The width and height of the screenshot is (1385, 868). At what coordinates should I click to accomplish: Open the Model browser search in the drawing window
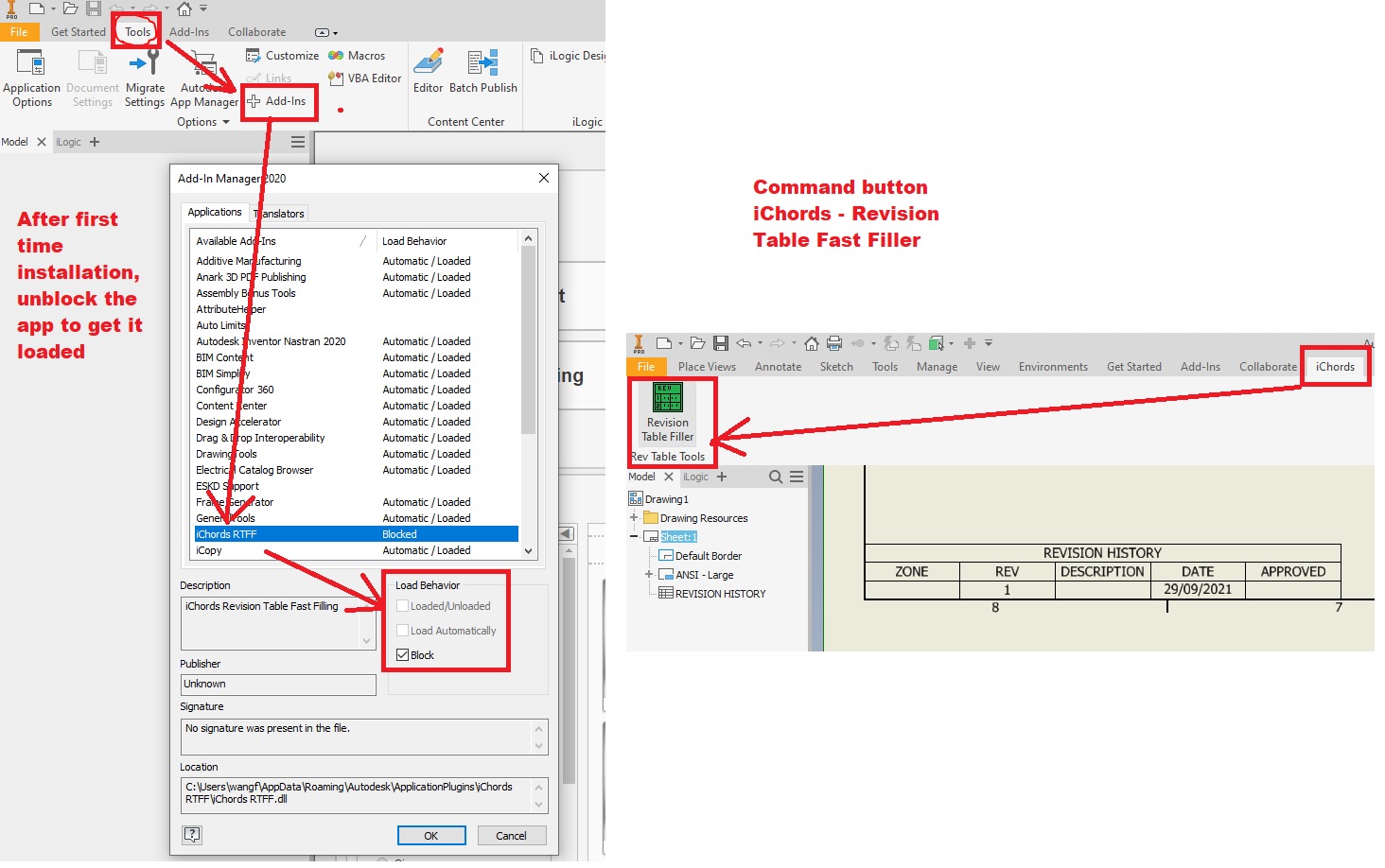pos(776,477)
